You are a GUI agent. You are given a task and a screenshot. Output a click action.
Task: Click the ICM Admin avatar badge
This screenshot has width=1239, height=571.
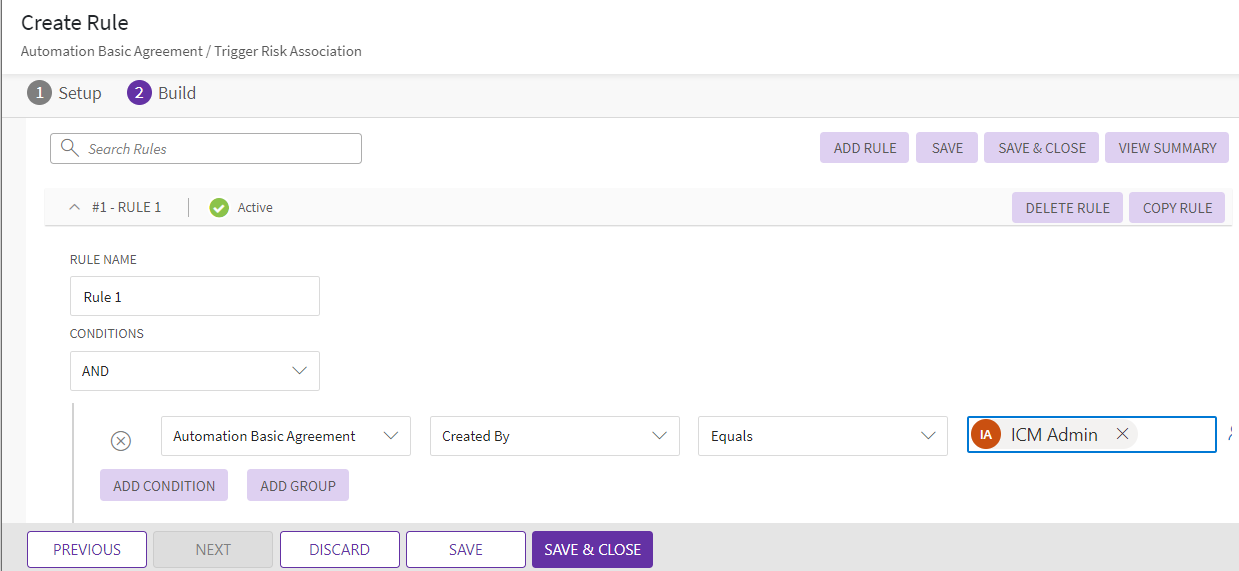(x=986, y=435)
